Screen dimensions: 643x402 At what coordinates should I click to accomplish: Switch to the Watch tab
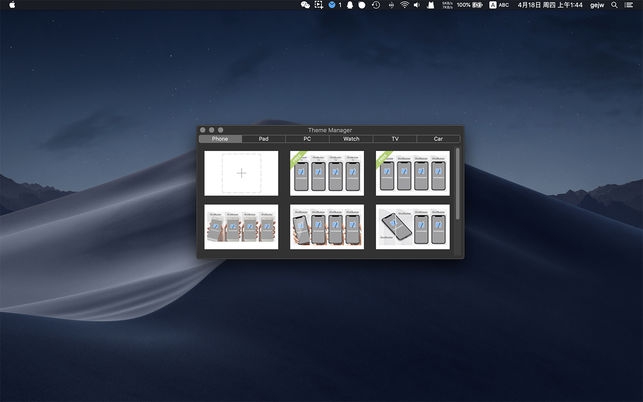point(351,139)
